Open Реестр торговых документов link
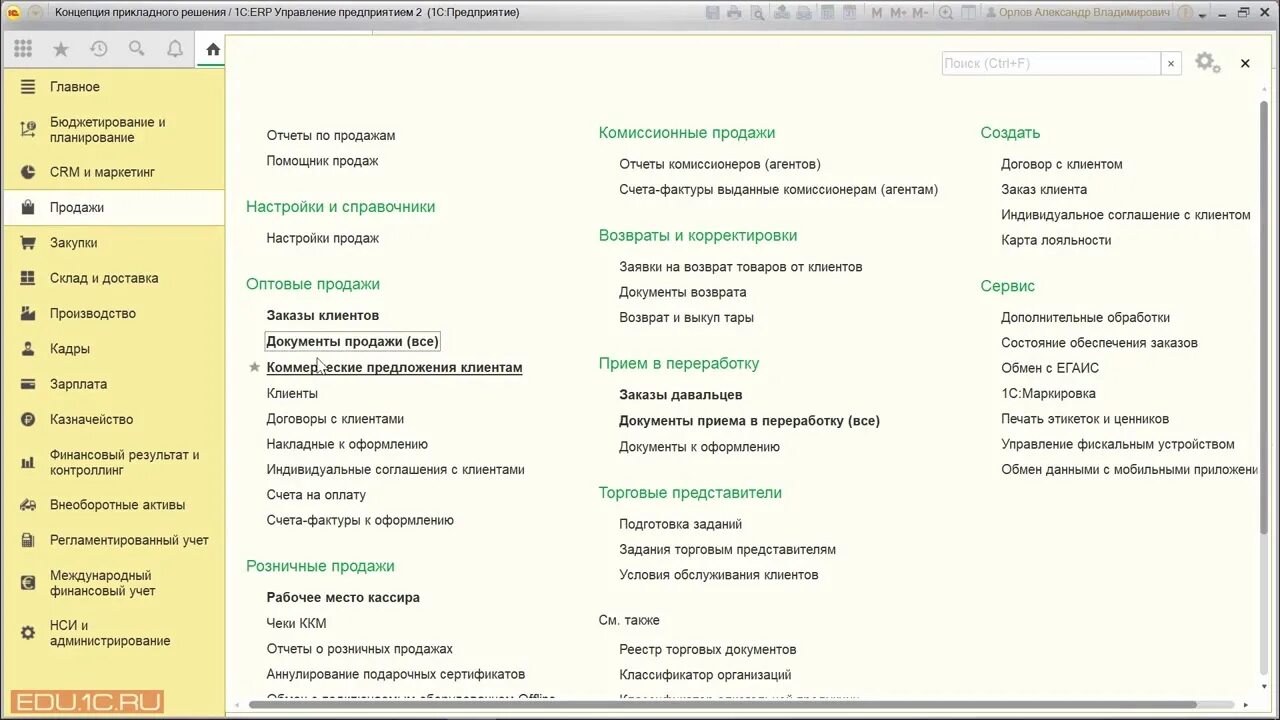The image size is (1280, 720). (x=708, y=650)
